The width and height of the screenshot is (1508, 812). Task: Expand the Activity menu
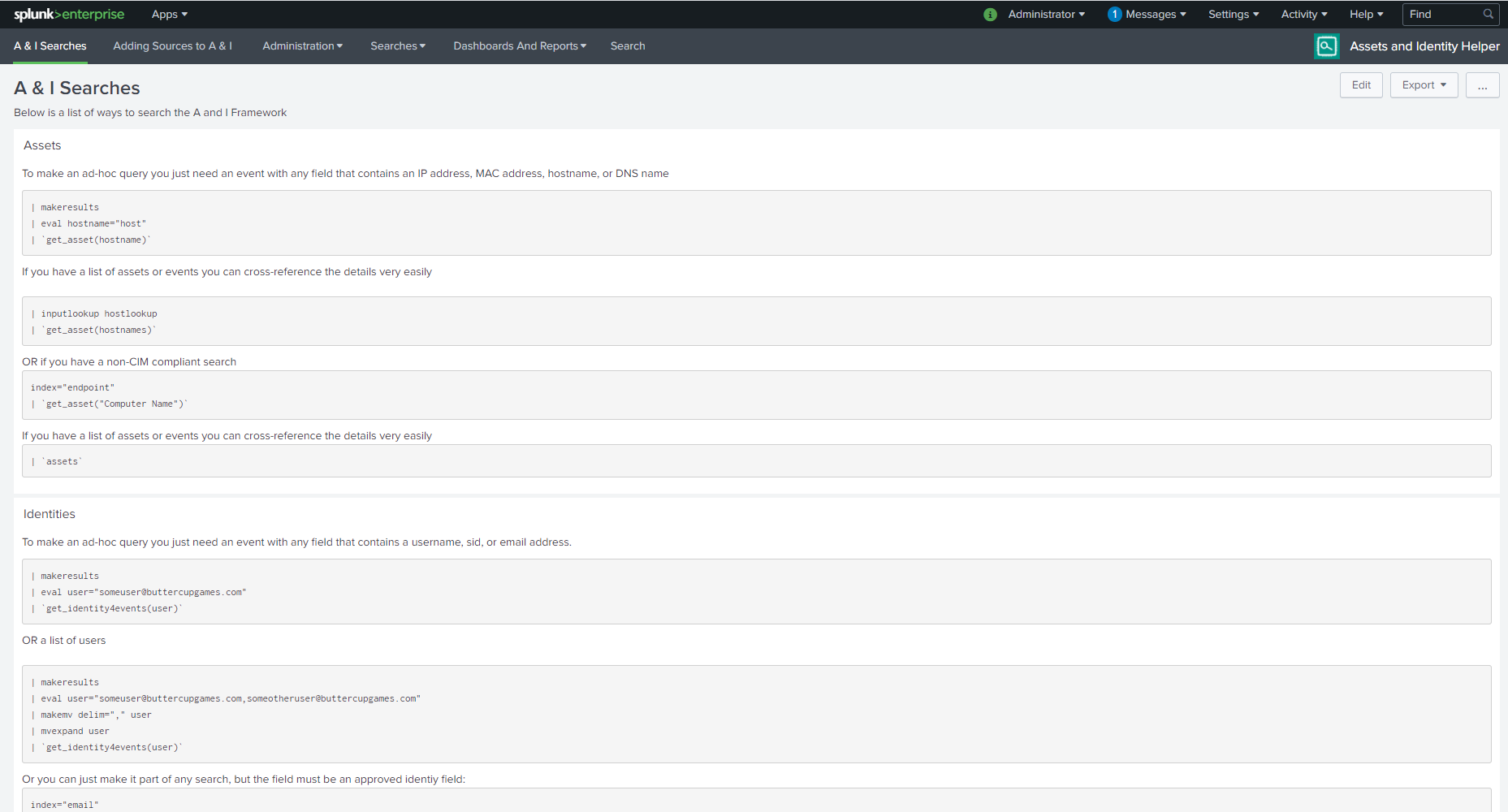click(x=1304, y=15)
